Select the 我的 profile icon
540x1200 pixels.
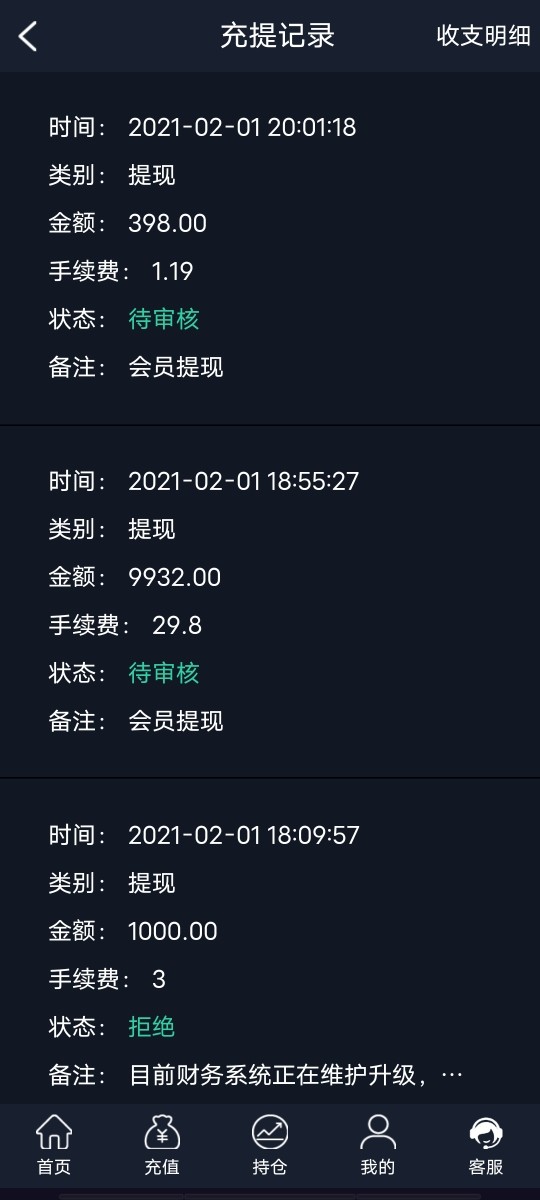click(x=378, y=1133)
